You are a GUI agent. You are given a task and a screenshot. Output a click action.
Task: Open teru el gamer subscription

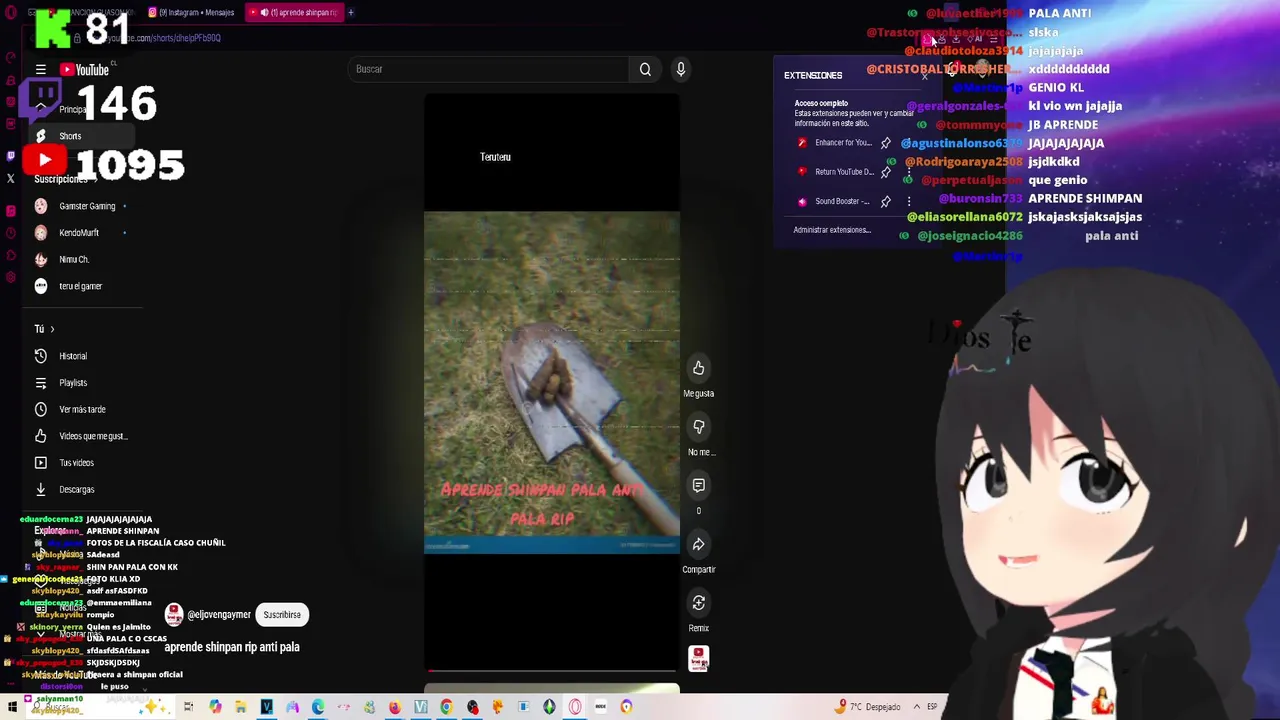pos(80,286)
